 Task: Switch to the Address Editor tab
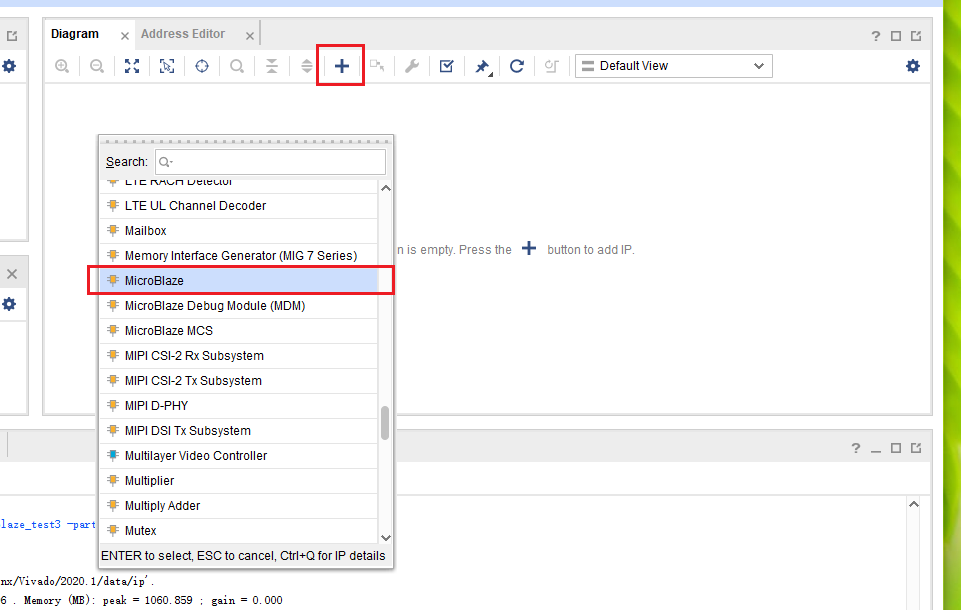tap(183, 33)
